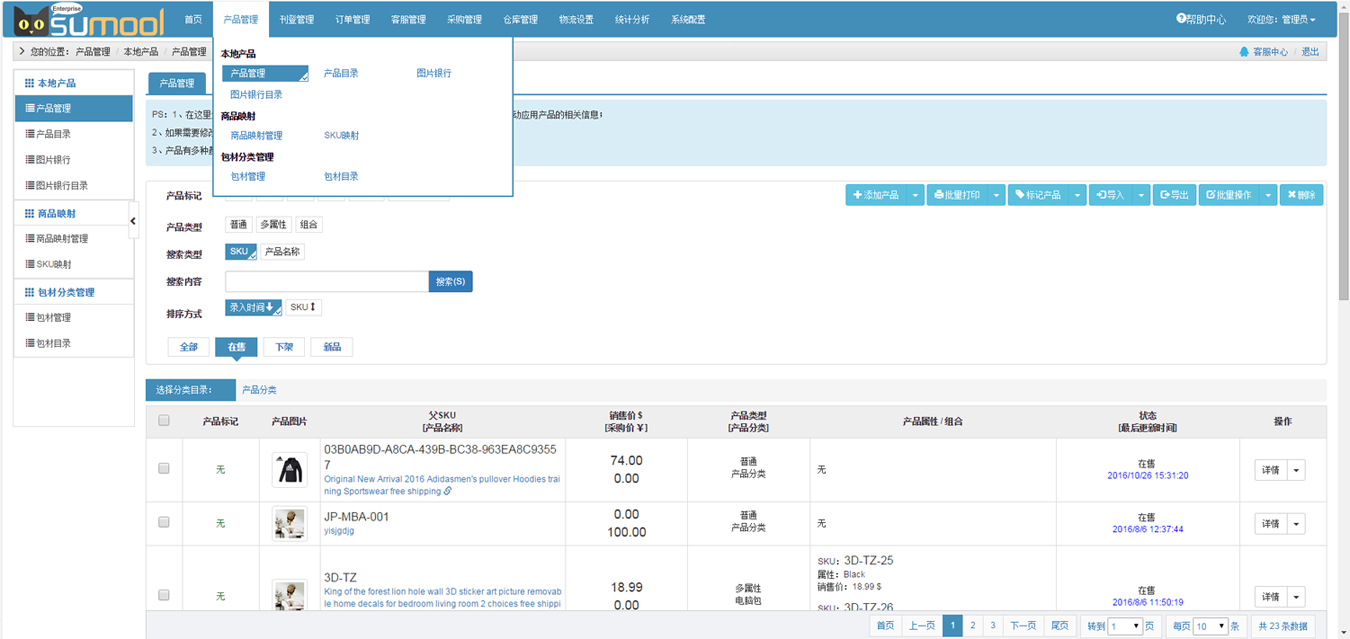This screenshot has width=1350, height=639.
Task: Open the 帮助中心 help center
Action: [1201, 19]
